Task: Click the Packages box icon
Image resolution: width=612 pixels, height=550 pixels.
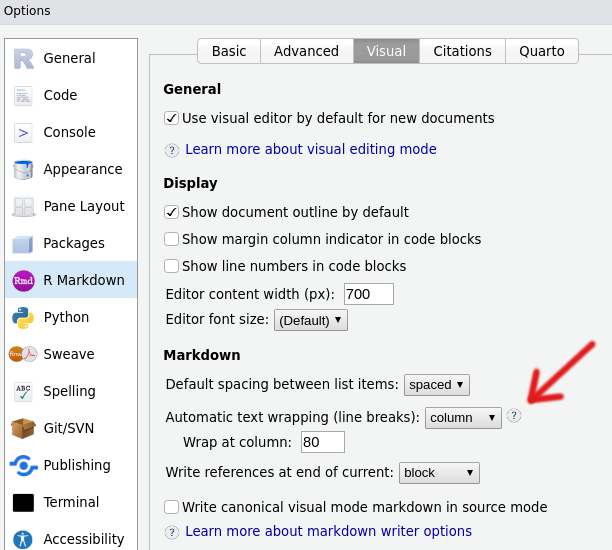Action: [x=23, y=244]
